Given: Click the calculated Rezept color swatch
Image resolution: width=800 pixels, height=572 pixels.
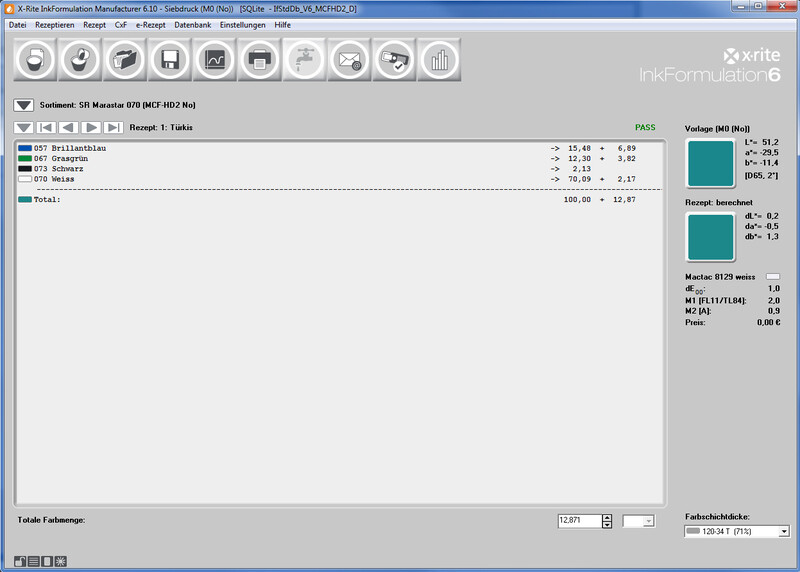Looking at the screenshot, I should [x=710, y=237].
